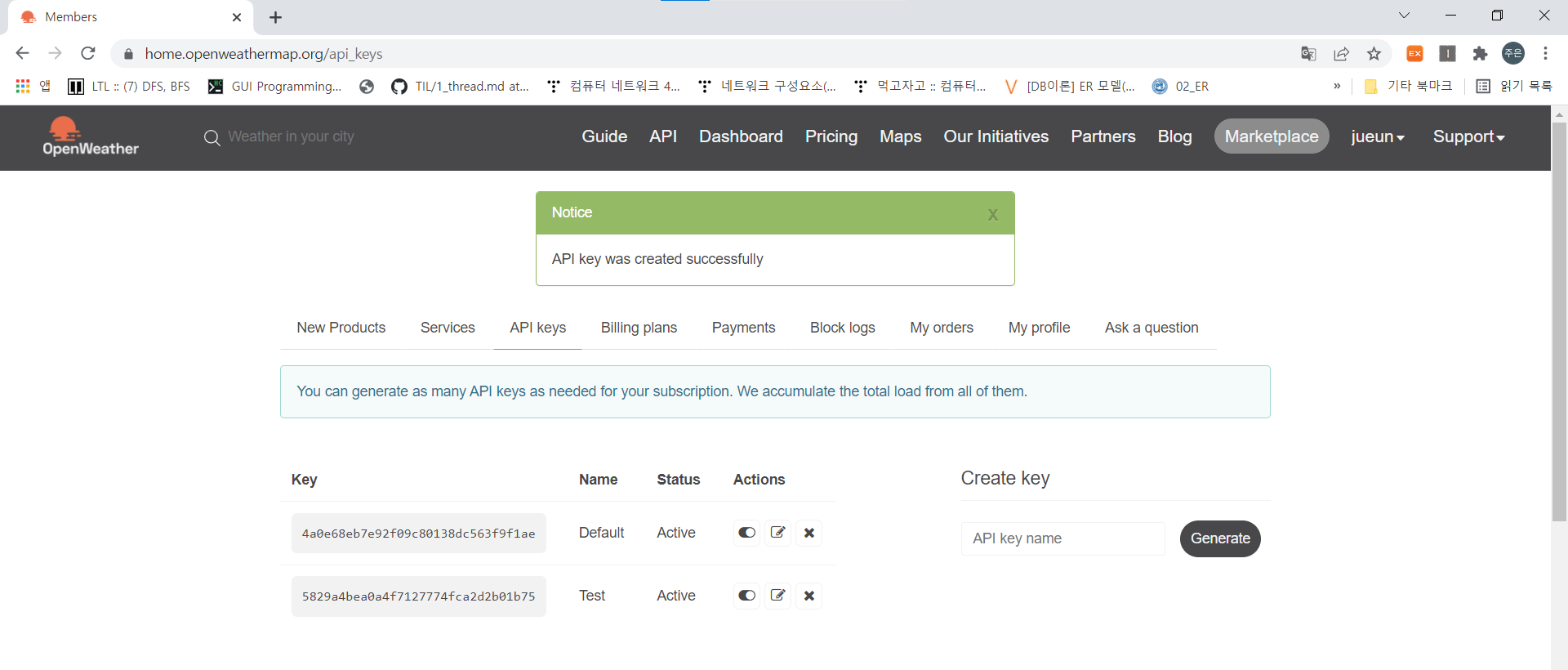Image resolution: width=1568 pixels, height=670 pixels.
Task: Click the site lock icon
Action: pos(128,54)
